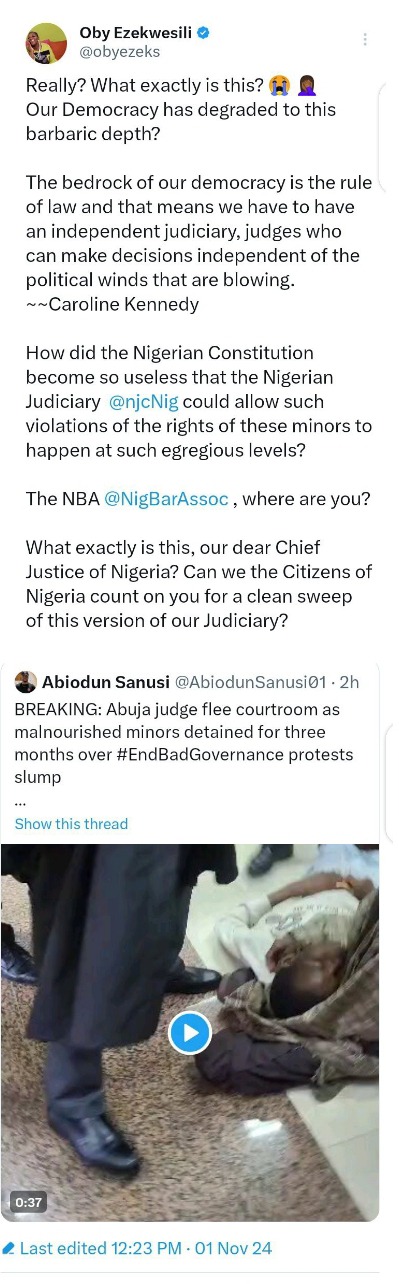399x1284 pixels.
Task: Open the @NigBarAssoc mention
Action: click(x=166, y=498)
